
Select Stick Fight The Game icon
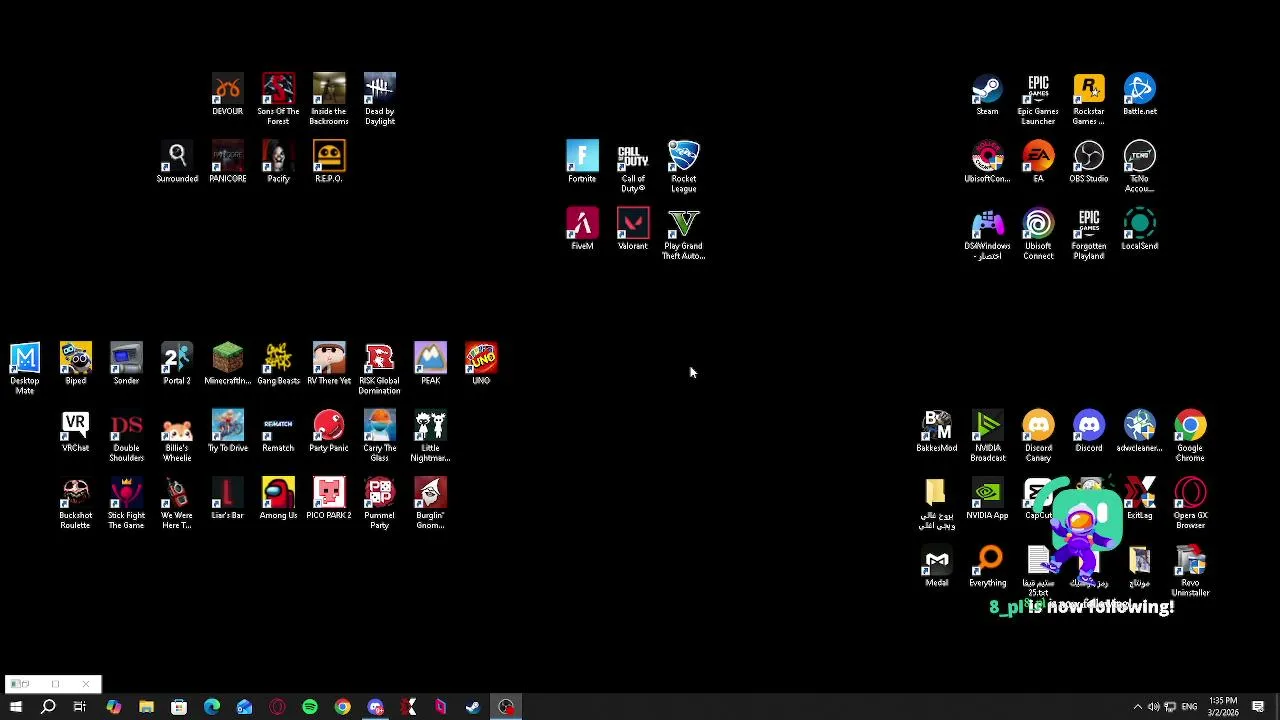(126, 503)
